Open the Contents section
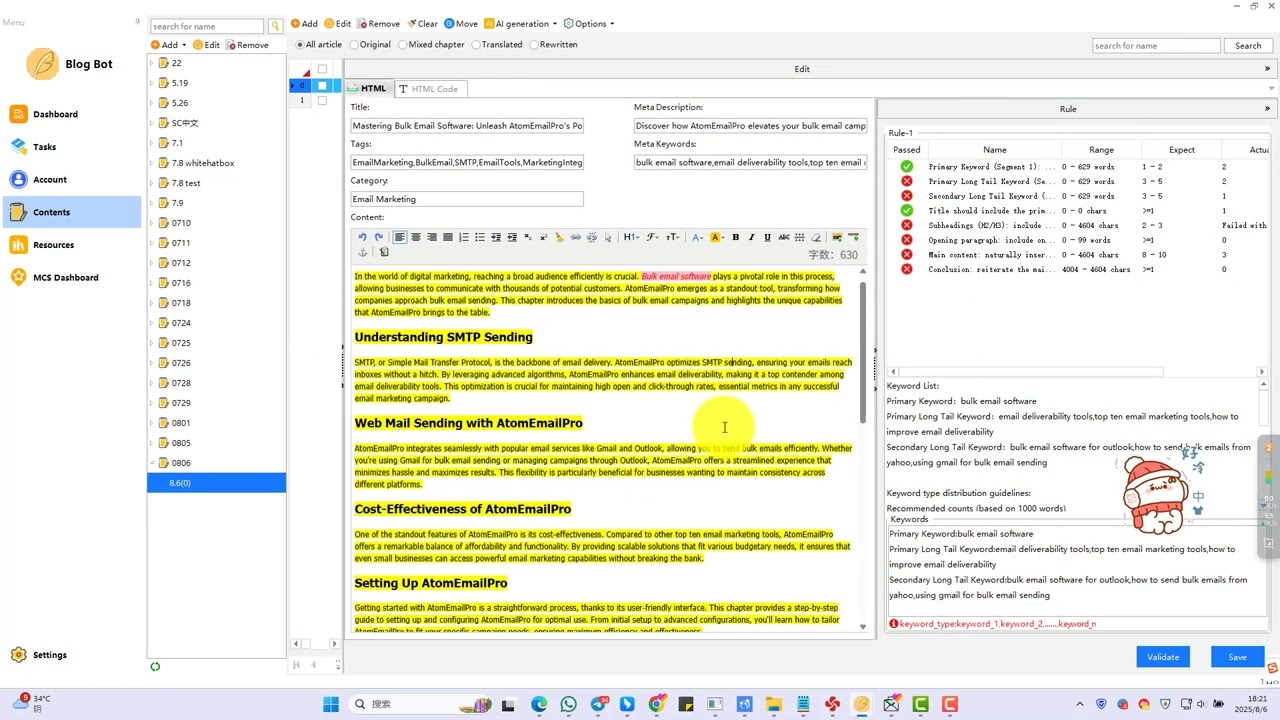 [x=72, y=212]
